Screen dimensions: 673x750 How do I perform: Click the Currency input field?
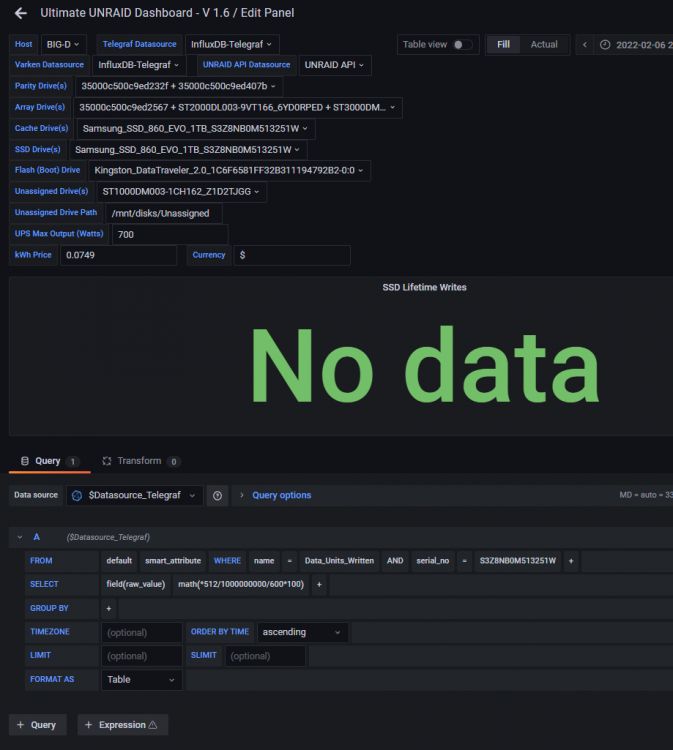[292, 255]
